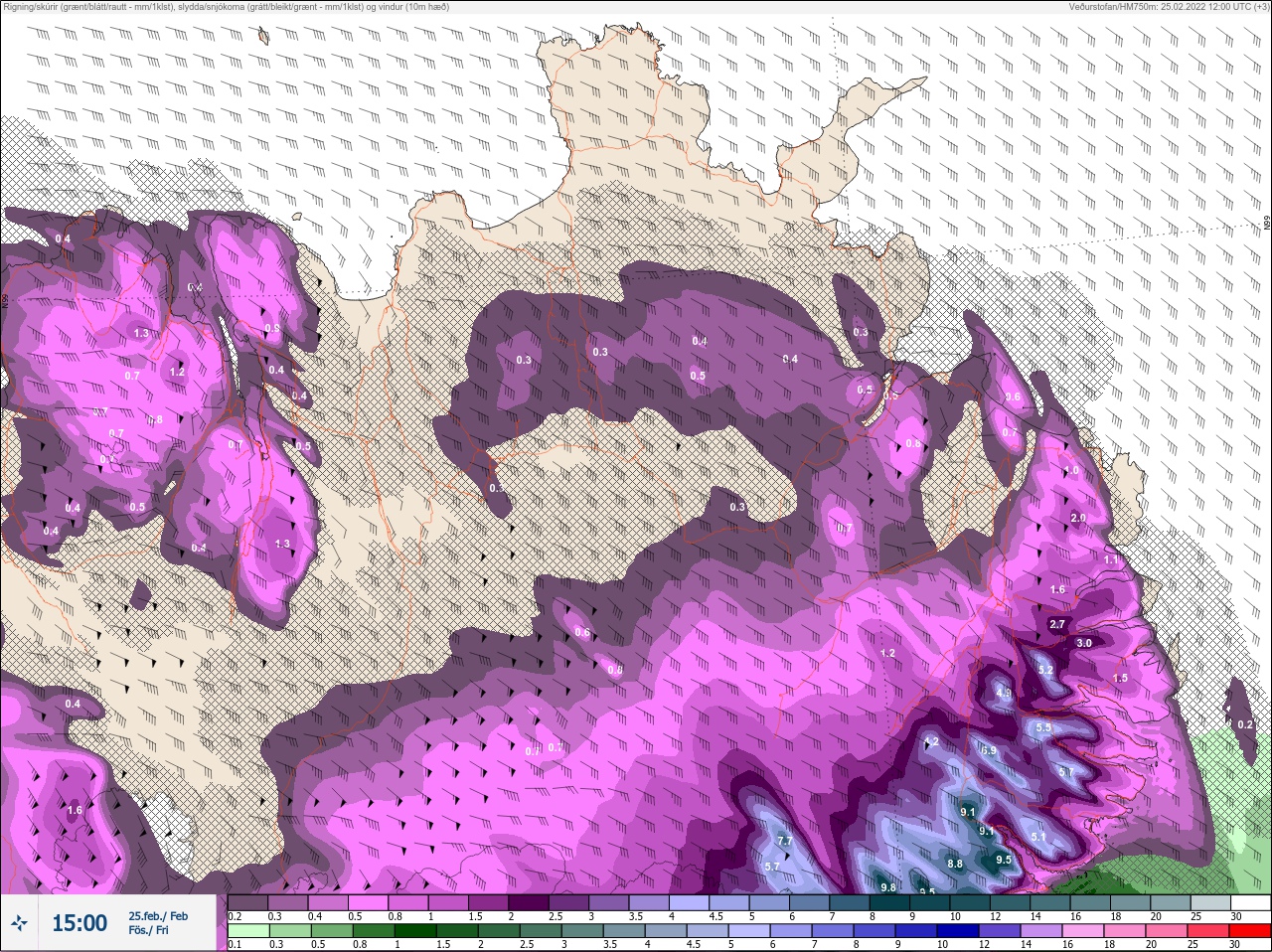This screenshot has width=1272, height=952.
Task: Select the dark purple 2 swatch on the snow scale
Action: tap(529, 903)
